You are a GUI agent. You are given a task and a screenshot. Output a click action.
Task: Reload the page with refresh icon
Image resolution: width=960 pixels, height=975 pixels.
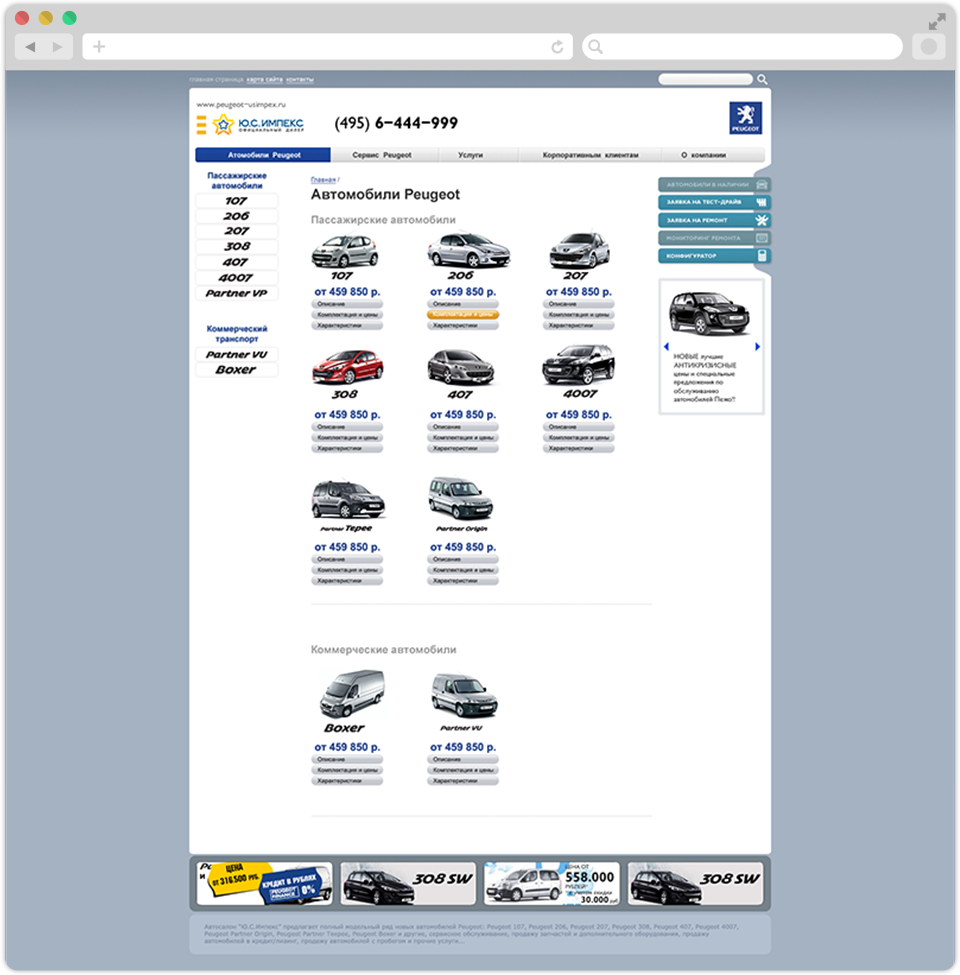point(557,47)
